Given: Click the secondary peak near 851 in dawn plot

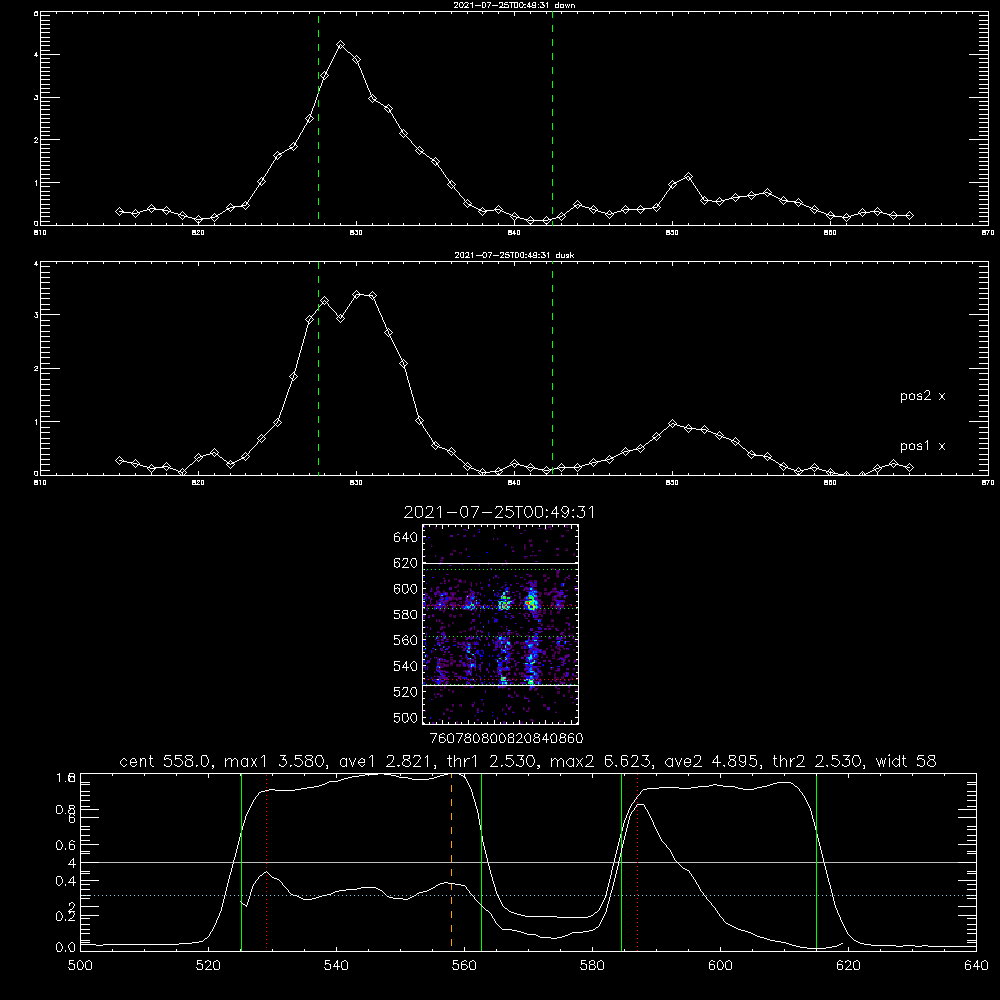Looking at the screenshot, I should point(688,177).
